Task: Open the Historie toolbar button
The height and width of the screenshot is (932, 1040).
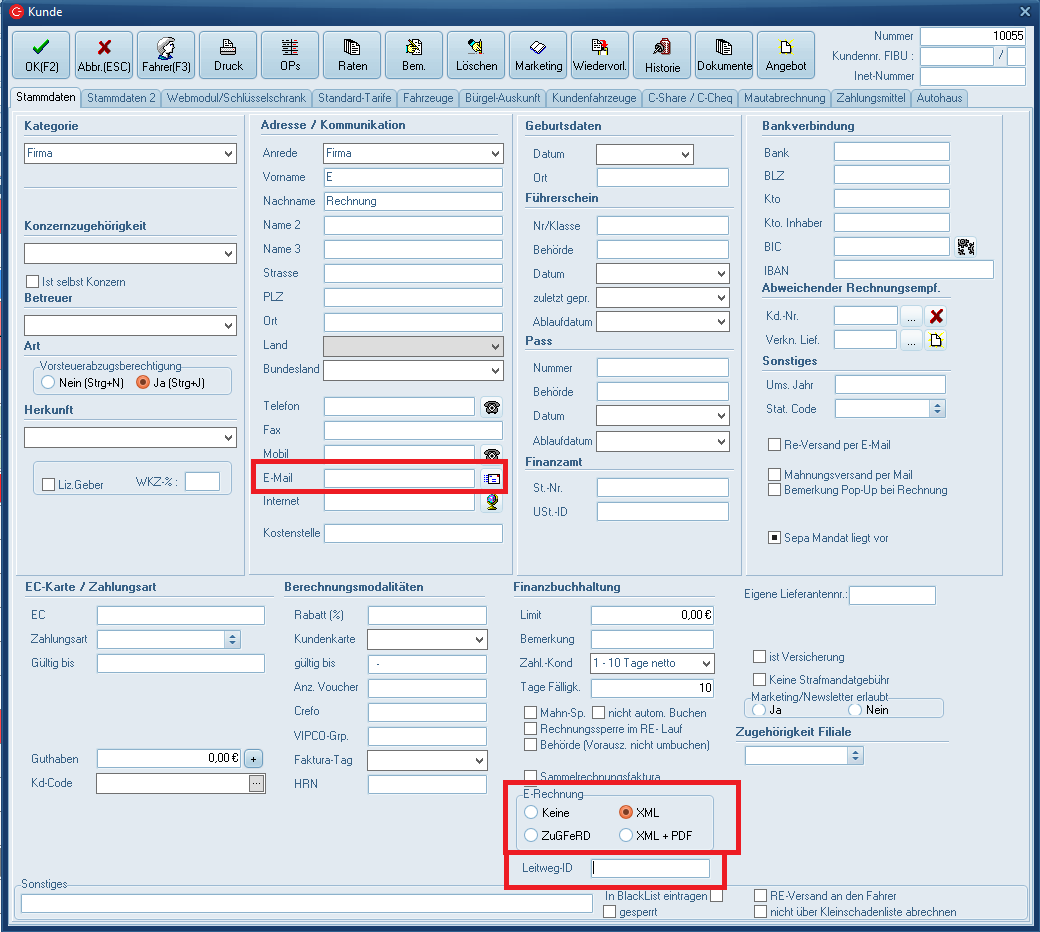Action: click(x=662, y=55)
